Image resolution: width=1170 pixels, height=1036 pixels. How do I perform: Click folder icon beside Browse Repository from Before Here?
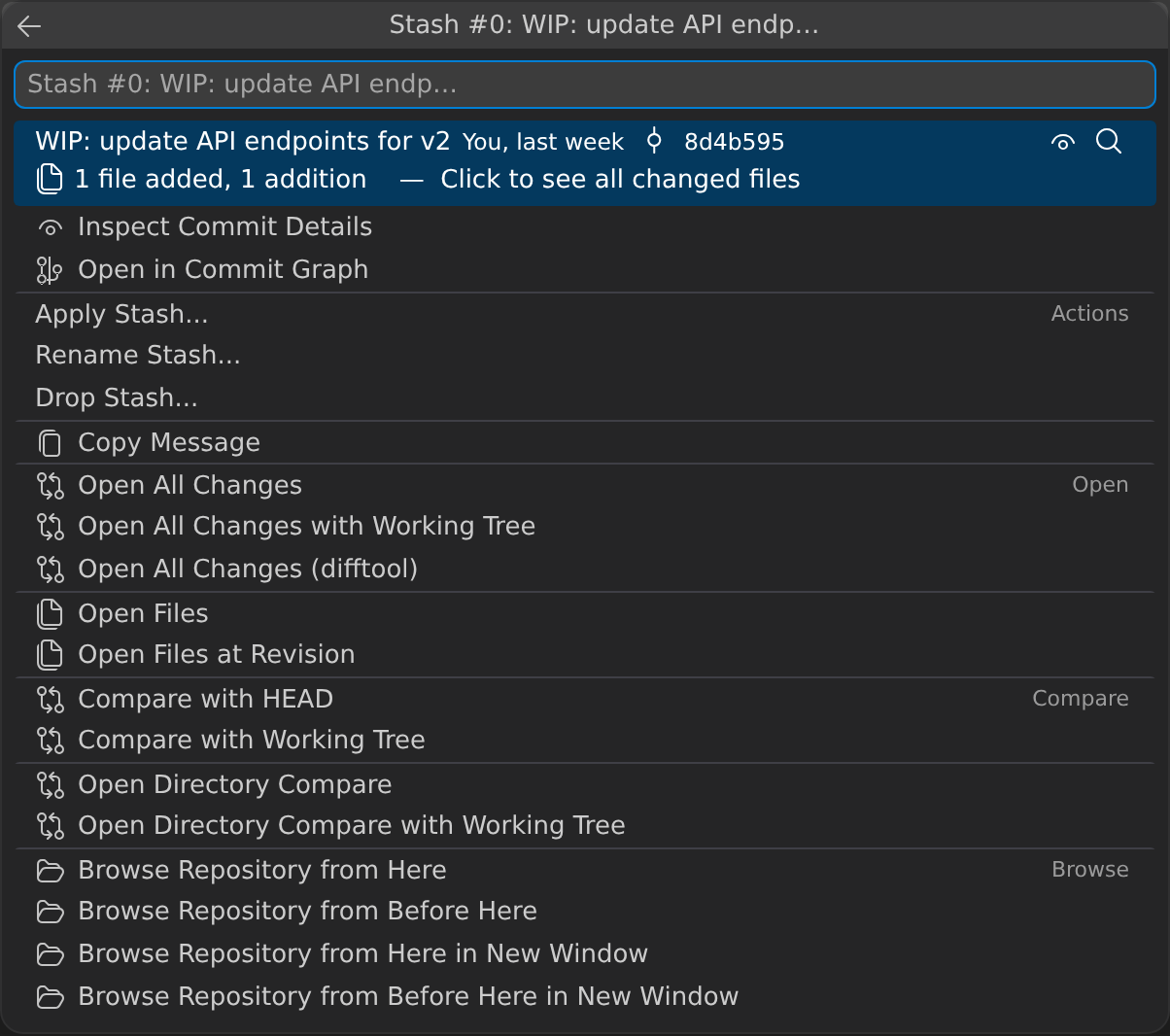point(50,912)
